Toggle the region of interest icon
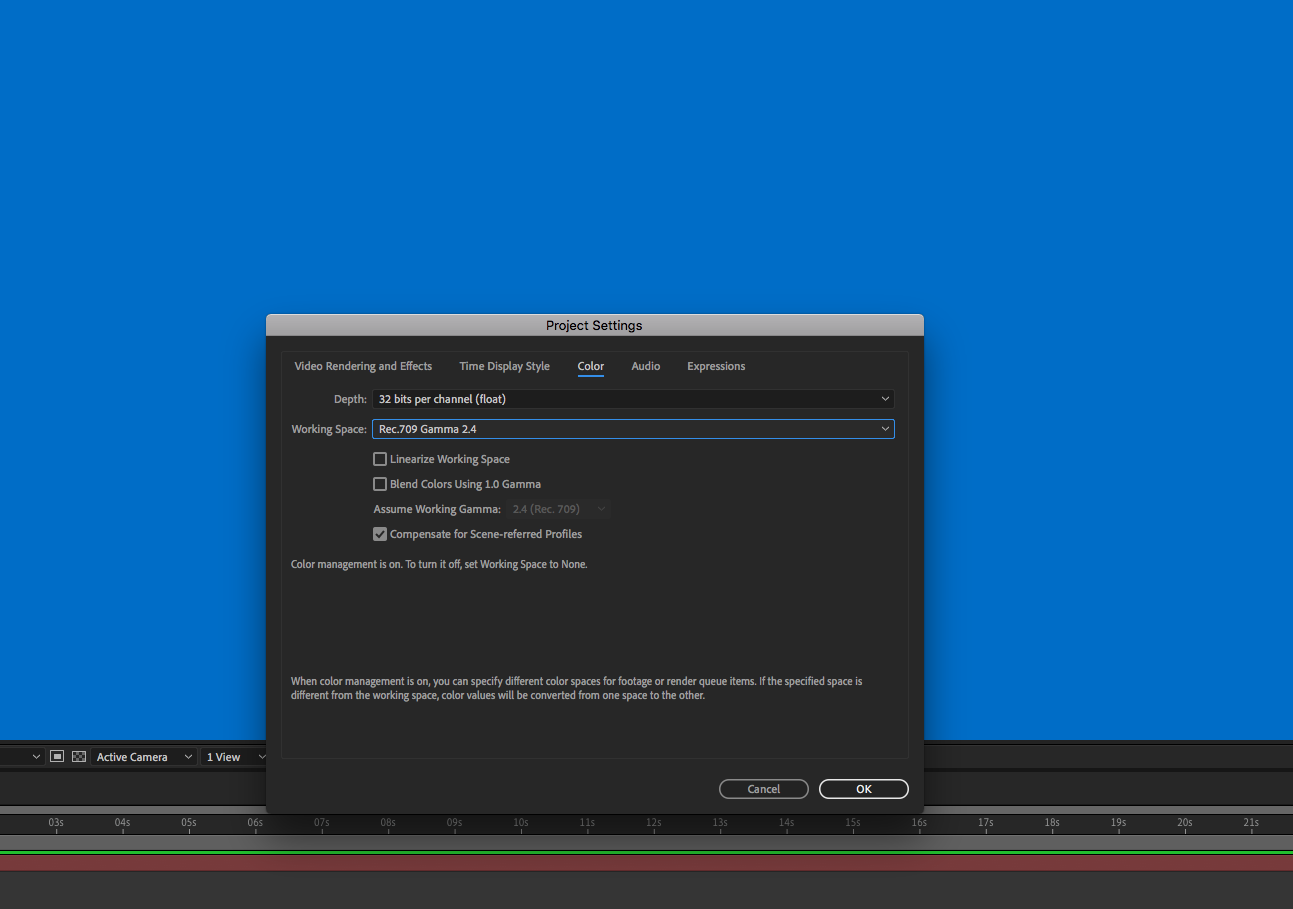1293x909 pixels. click(x=57, y=757)
